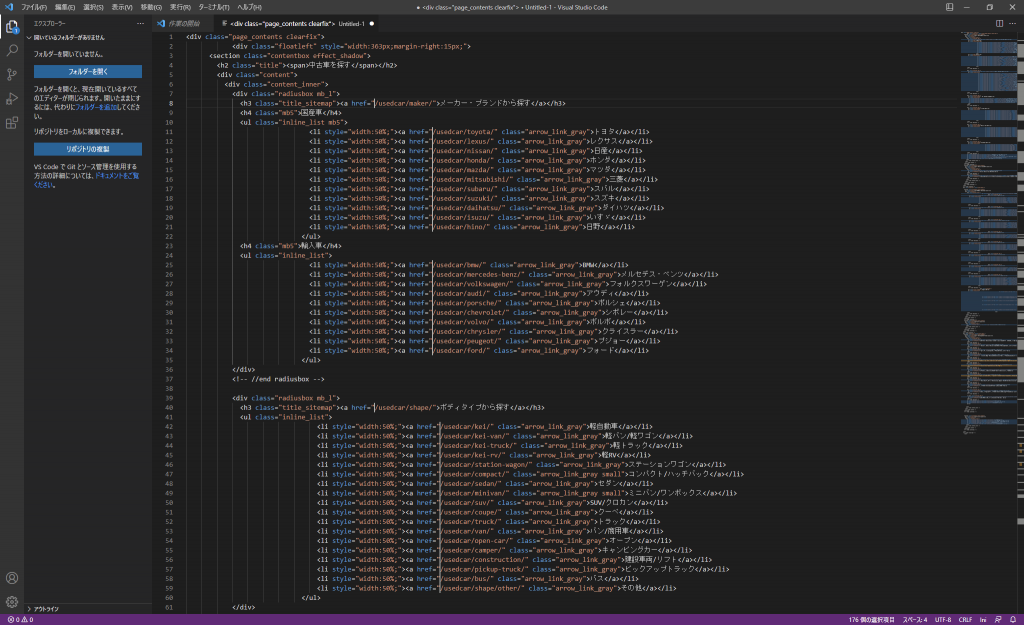Click the エクスプローラー panel title

click(50, 24)
